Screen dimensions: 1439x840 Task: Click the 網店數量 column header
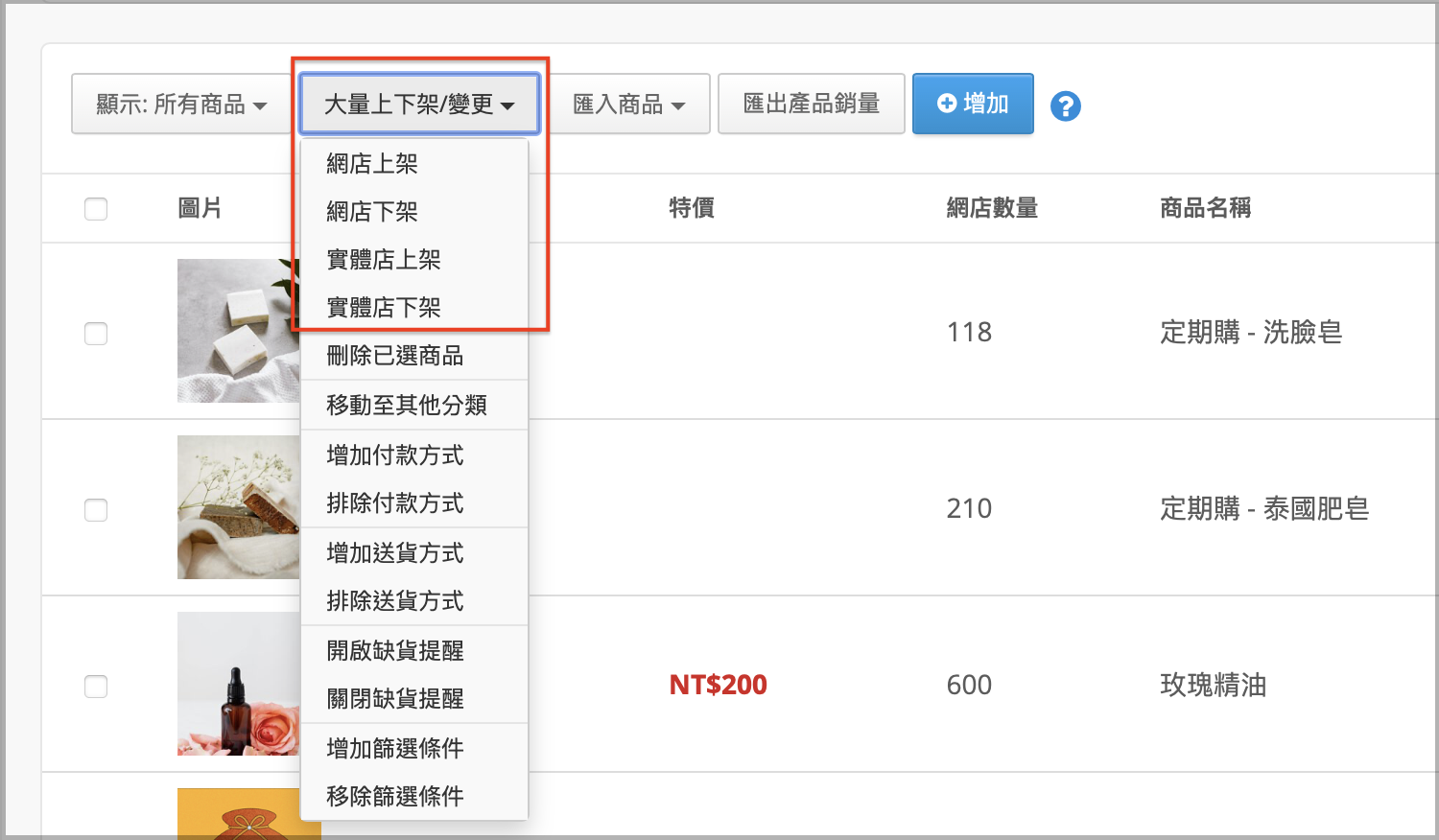[992, 208]
